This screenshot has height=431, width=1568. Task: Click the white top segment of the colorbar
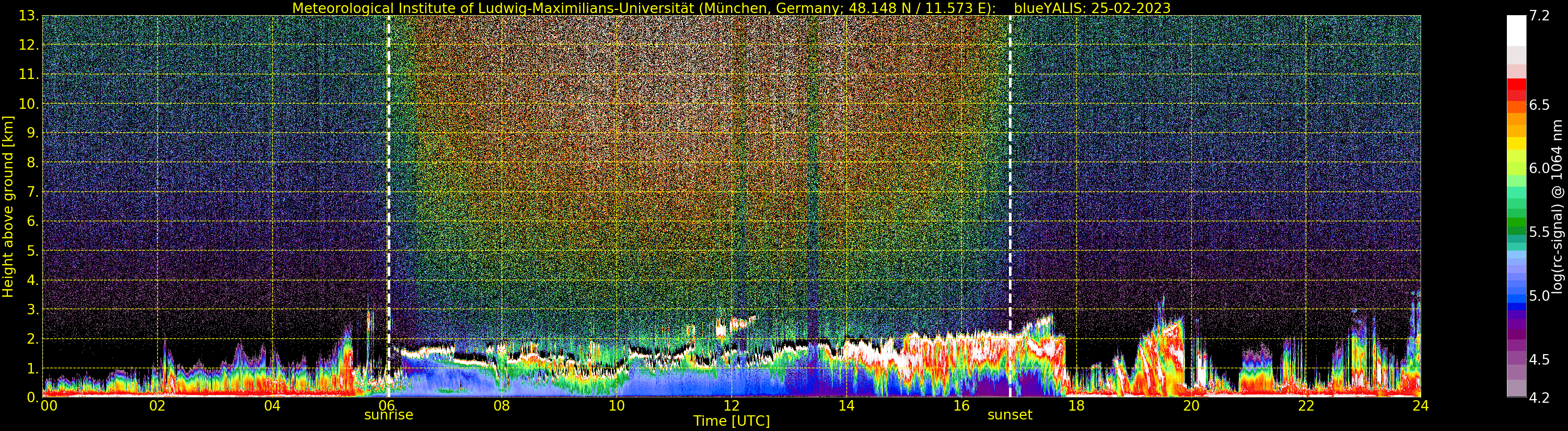click(1516, 30)
